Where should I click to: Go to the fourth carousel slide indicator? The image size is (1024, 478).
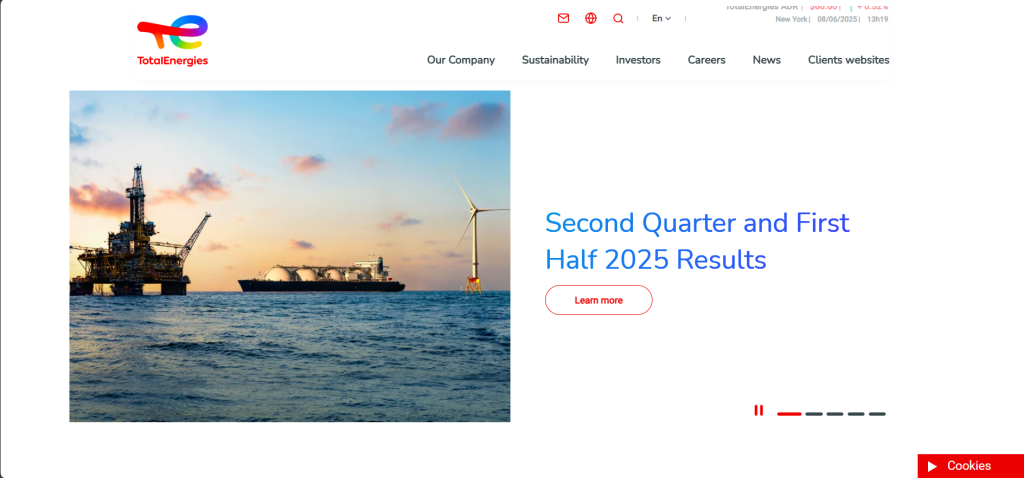click(x=856, y=414)
